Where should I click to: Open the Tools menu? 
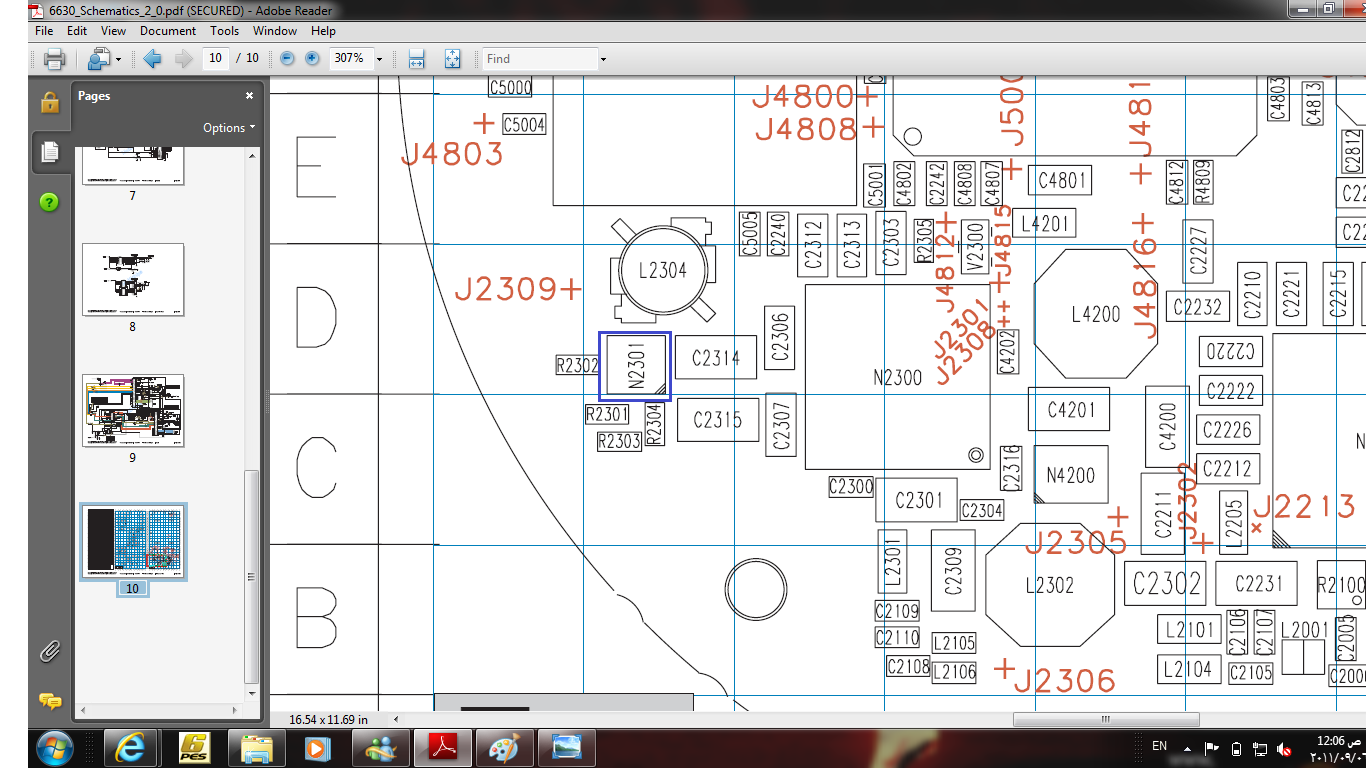click(224, 31)
